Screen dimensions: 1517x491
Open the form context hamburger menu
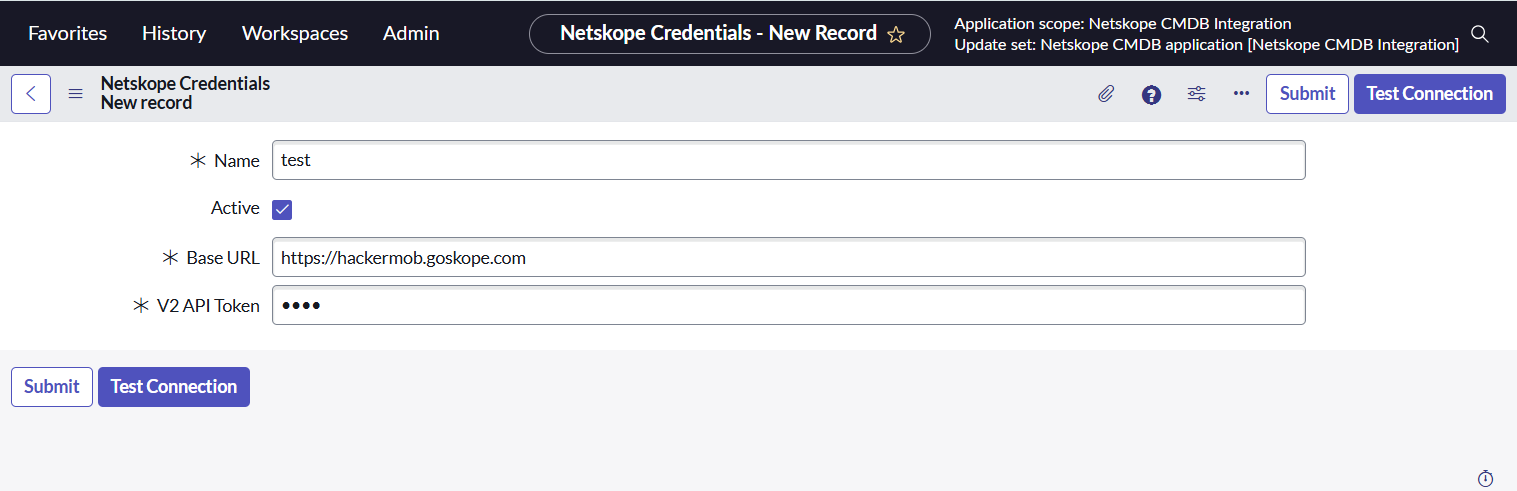[75, 94]
